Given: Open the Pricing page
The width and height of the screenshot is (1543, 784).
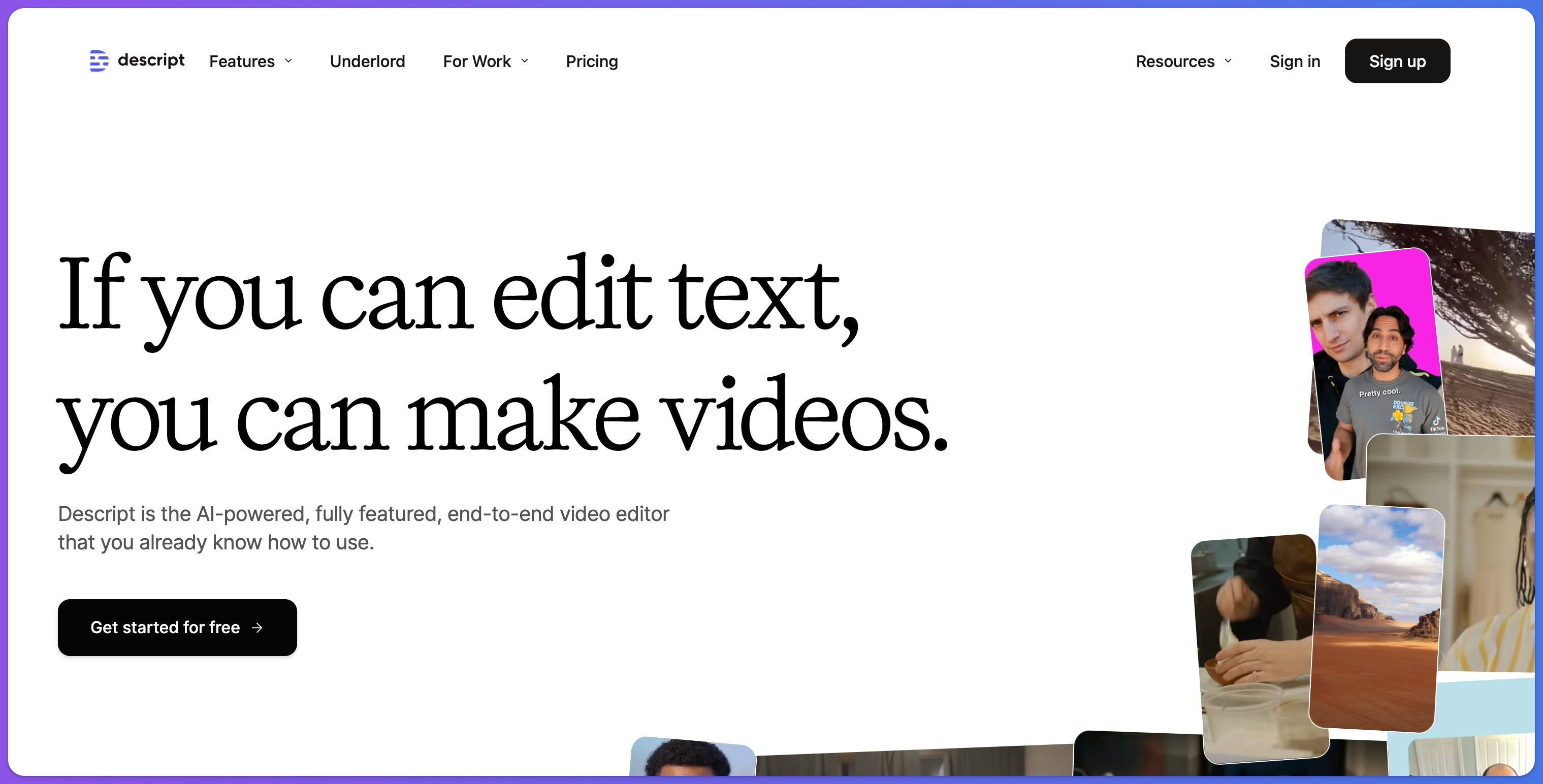Looking at the screenshot, I should click(592, 61).
